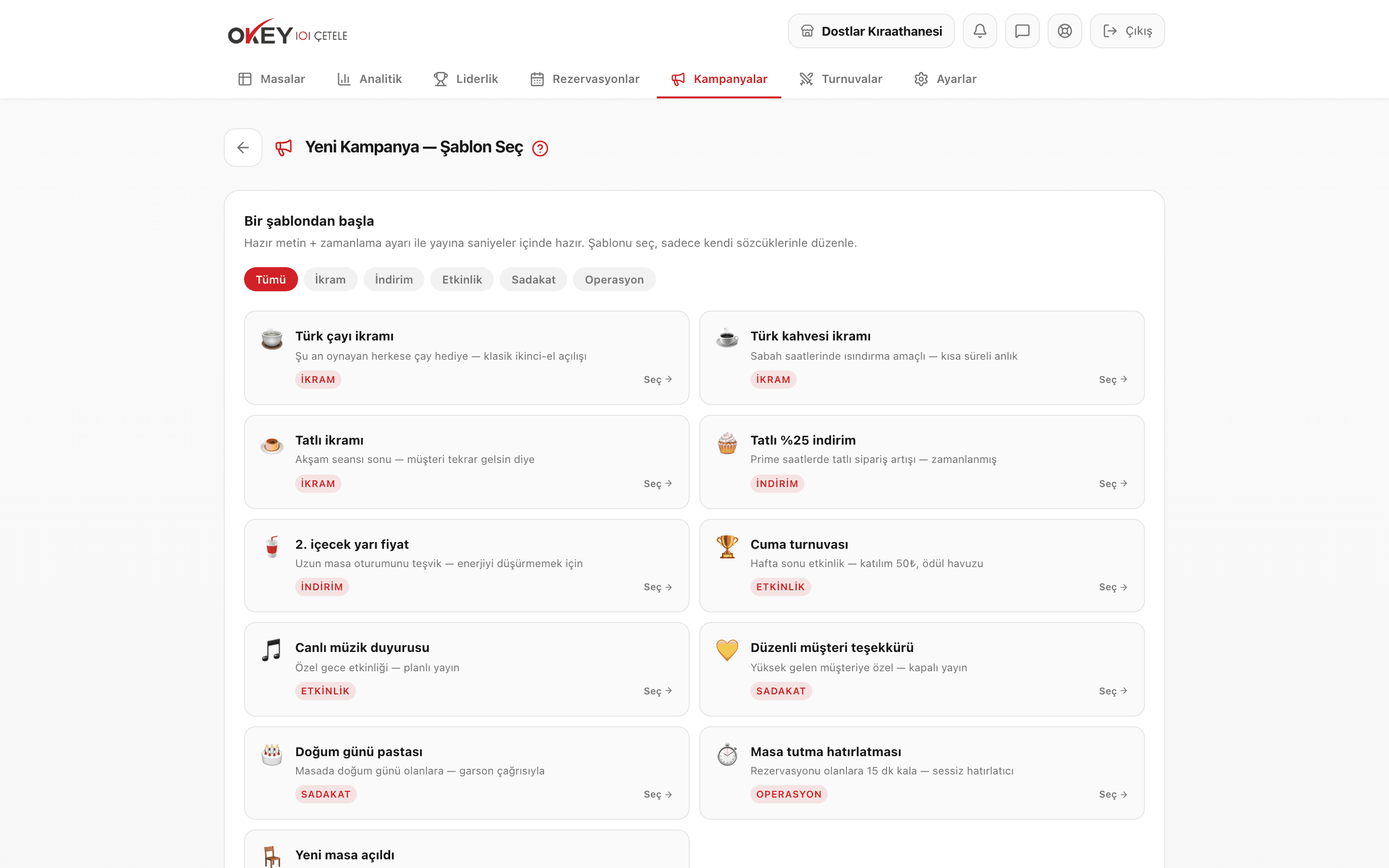Click ETKİNLİK tag on Cuma turnuvası
The image size is (1389, 868).
point(781,587)
